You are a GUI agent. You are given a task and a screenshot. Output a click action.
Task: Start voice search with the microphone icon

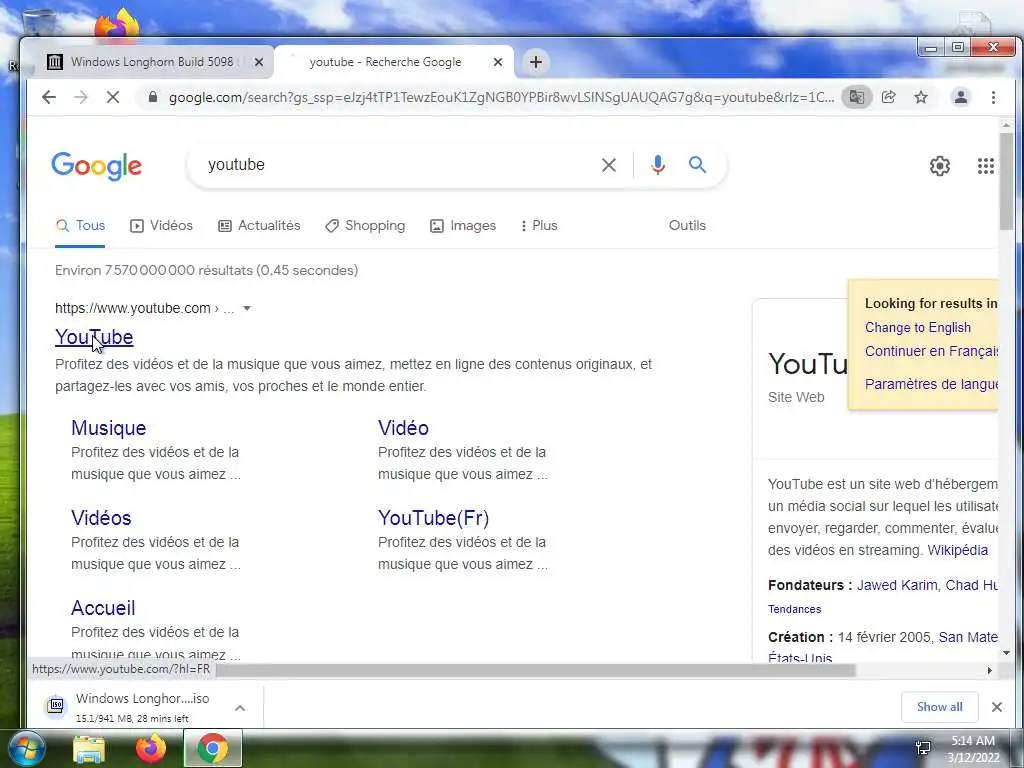coord(658,165)
